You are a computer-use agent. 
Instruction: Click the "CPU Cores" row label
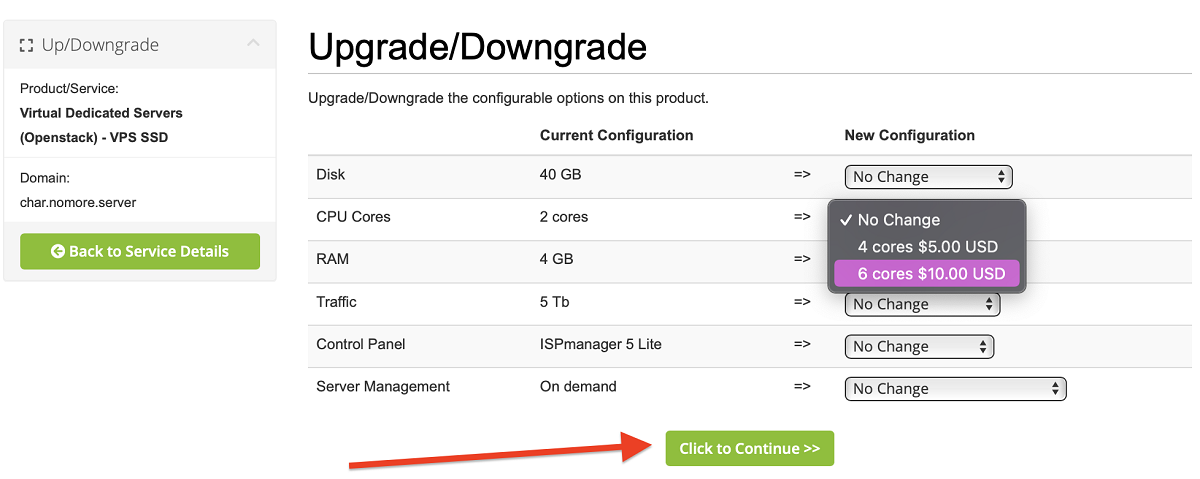(x=353, y=216)
